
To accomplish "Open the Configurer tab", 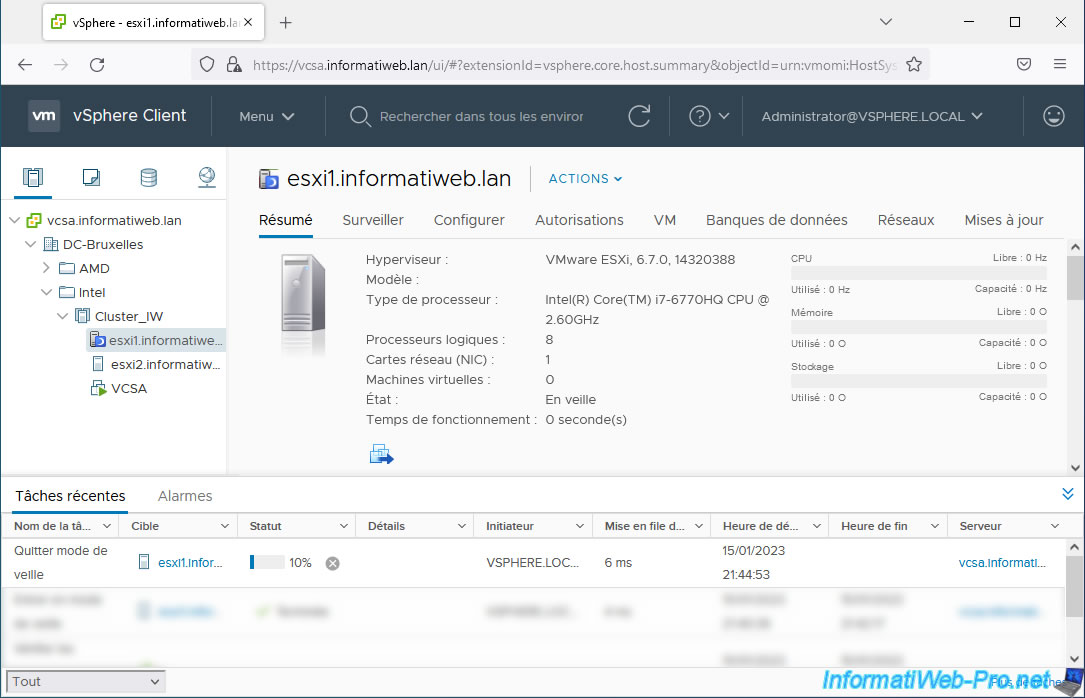I will [469, 220].
